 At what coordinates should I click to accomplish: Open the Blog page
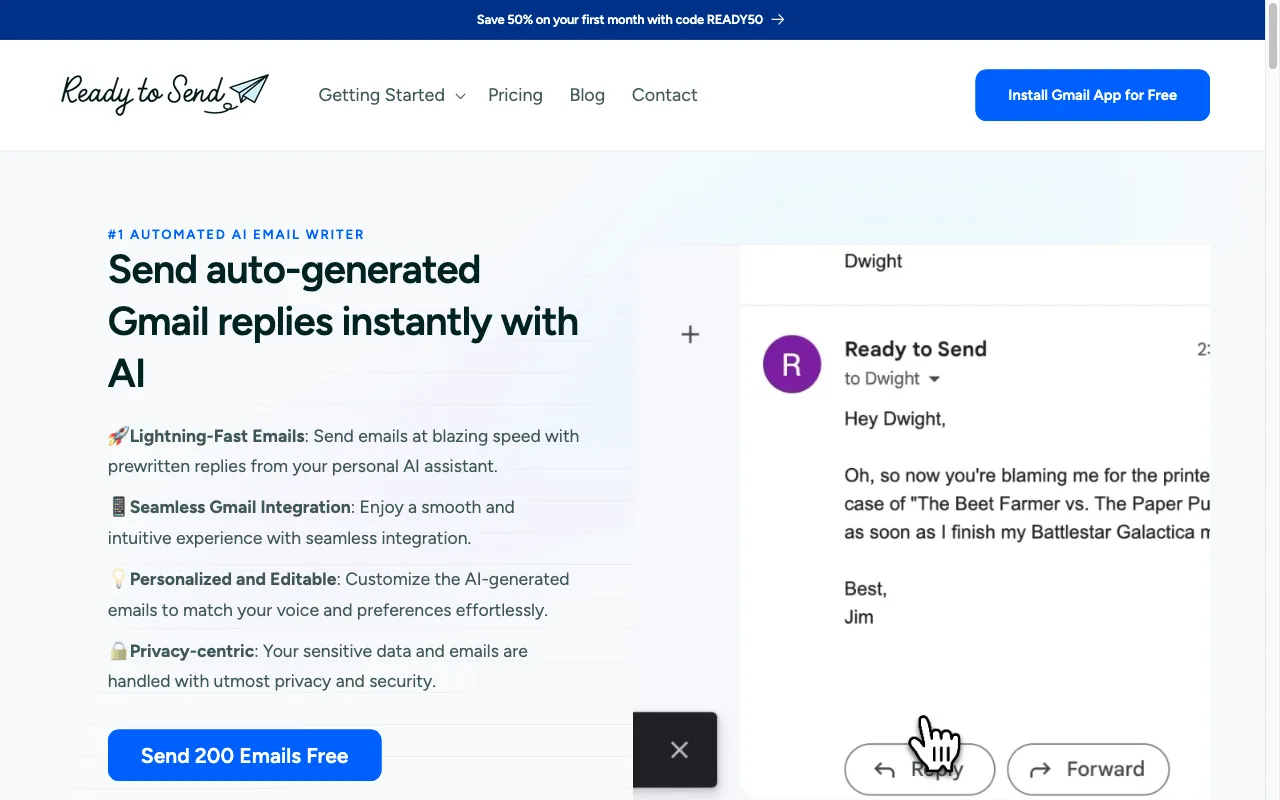pos(587,95)
